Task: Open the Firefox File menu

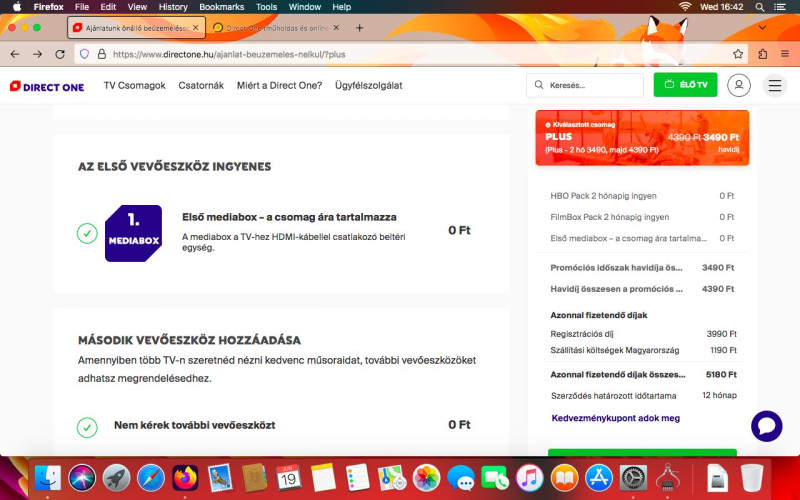Action: 82,7
